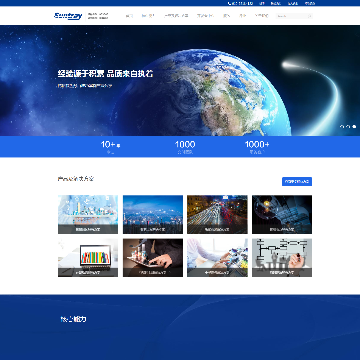Click the "10+" statistic in the blue band

(110, 145)
